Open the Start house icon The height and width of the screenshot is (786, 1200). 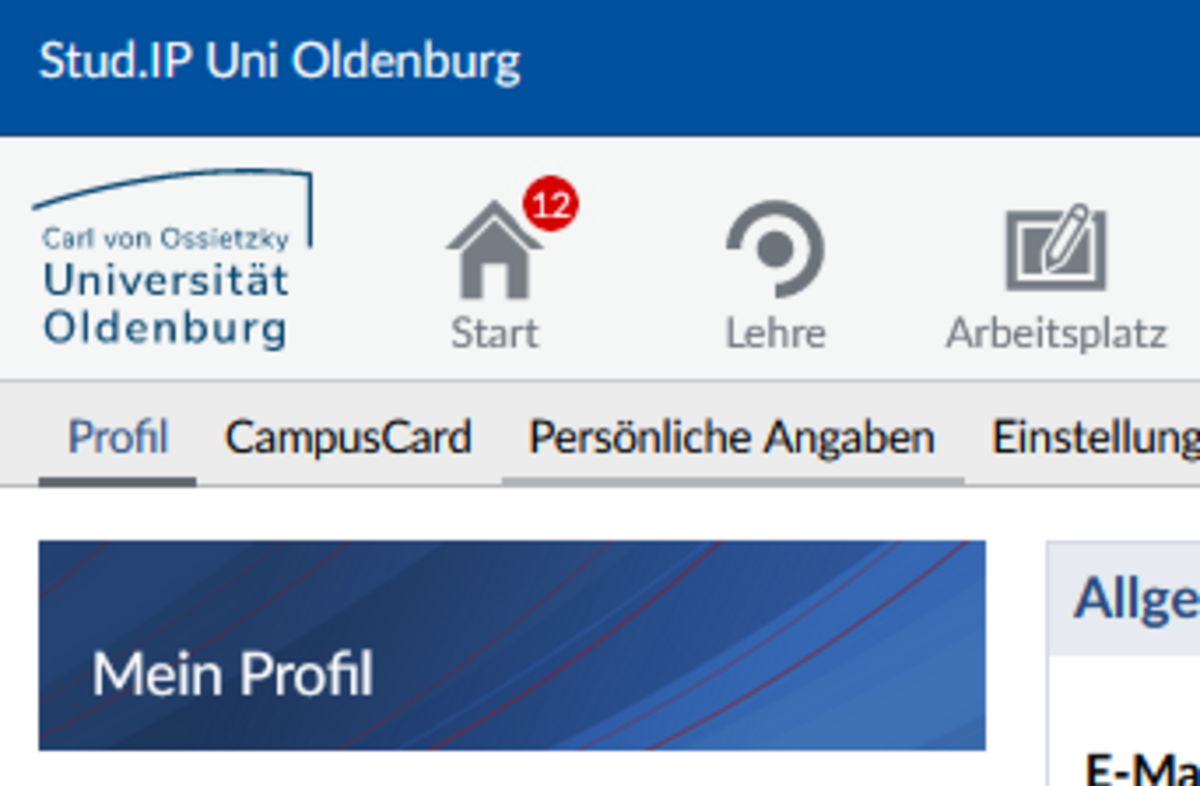[x=494, y=250]
